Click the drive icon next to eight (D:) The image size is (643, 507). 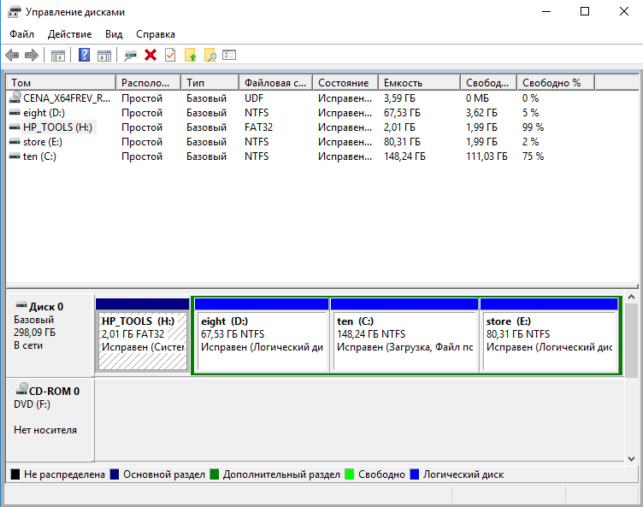(x=15, y=112)
